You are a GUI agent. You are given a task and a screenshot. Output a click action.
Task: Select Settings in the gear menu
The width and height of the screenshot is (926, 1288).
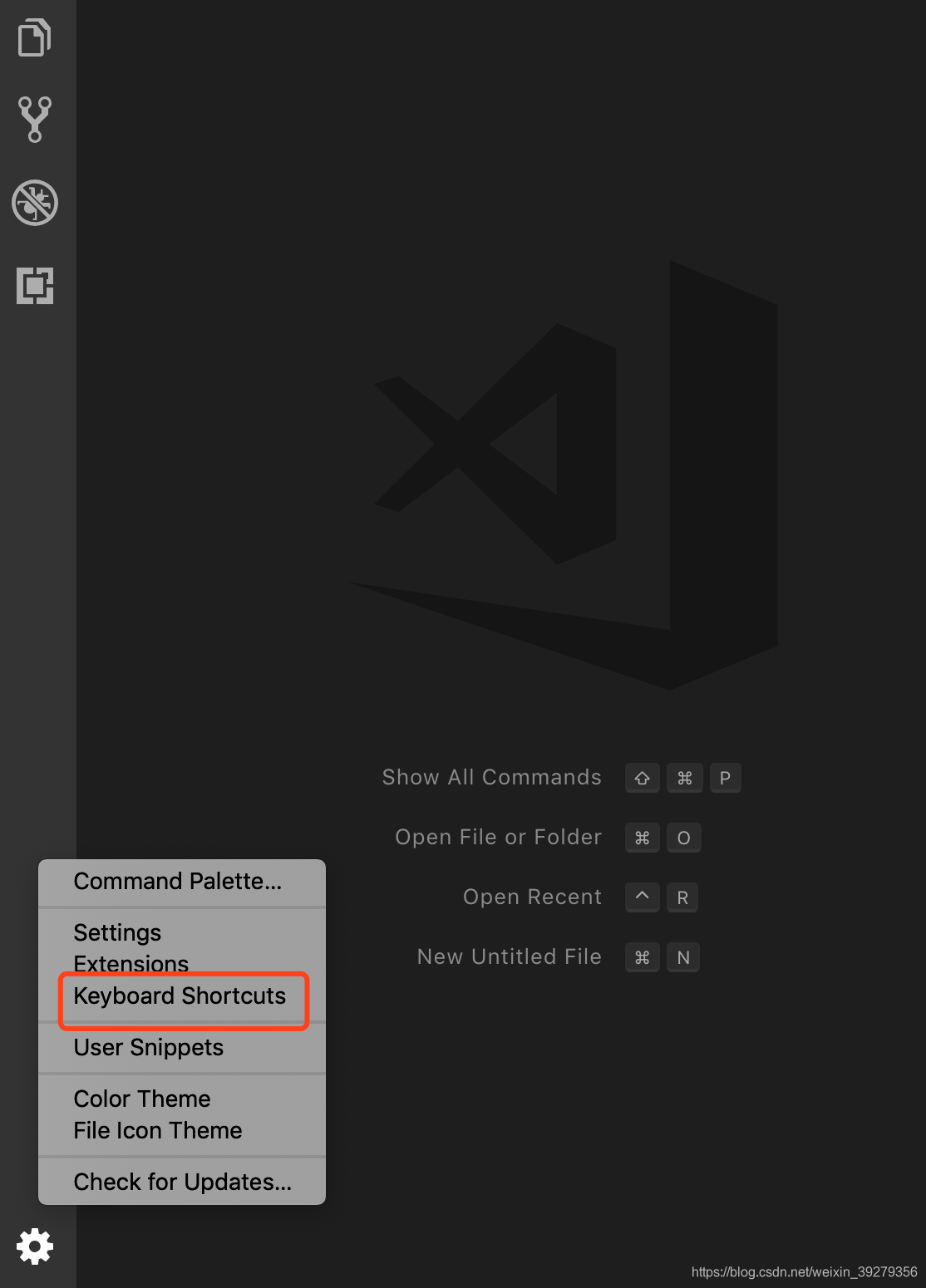pyautogui.click(x=181, y=932)
